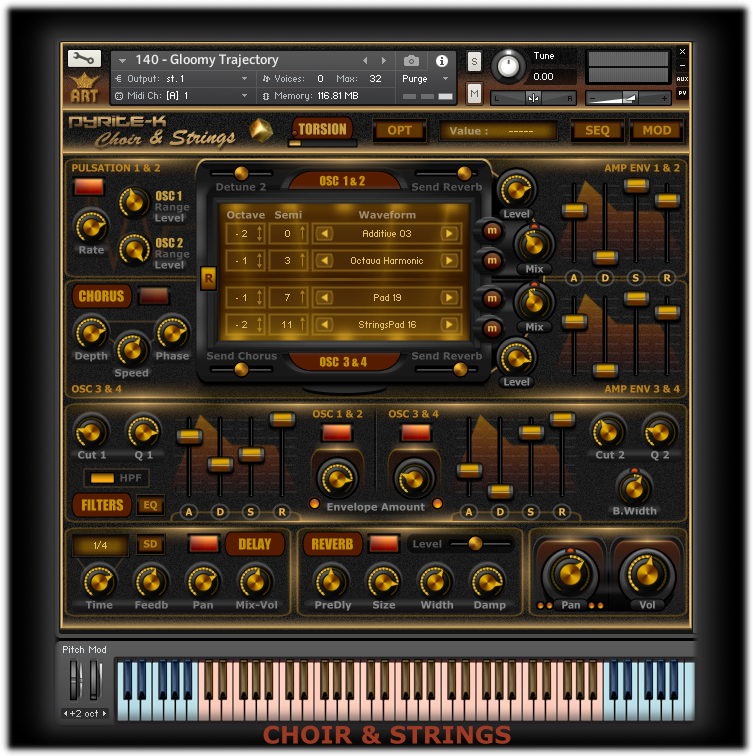Open the SEQ page

(596, 130)
